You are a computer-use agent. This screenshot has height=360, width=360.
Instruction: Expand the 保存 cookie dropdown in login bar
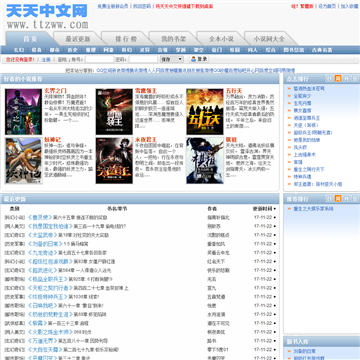pos(172,59)
